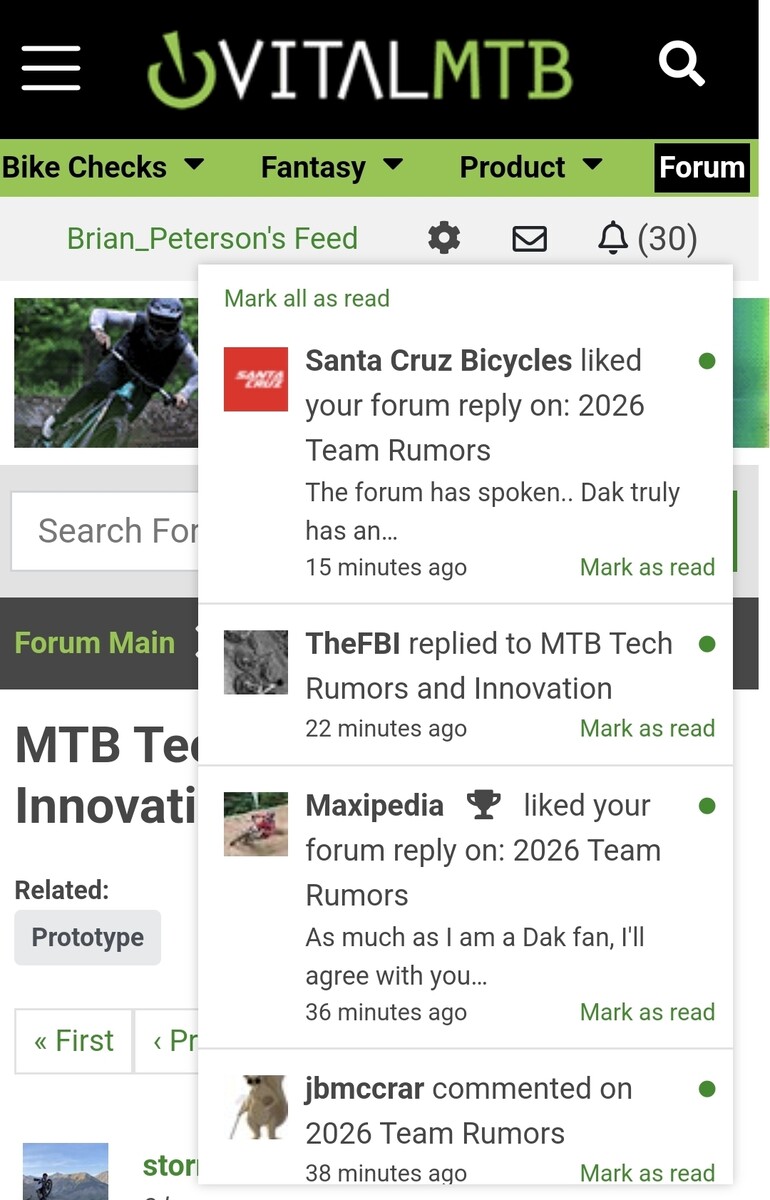The image size is (770, 1200).
Task: Switch to the Forum tab
Action: [x=701, y=167]
